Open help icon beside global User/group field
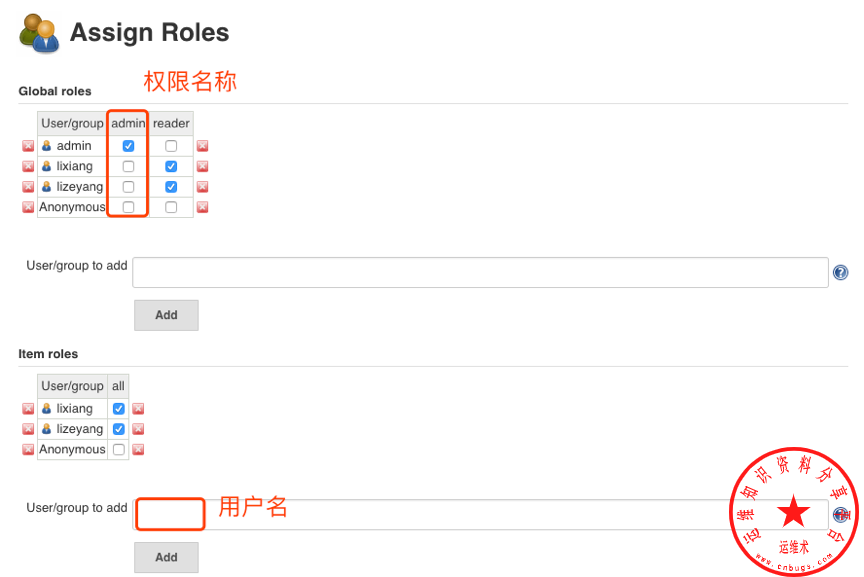The width and height of the screenshot is (864, 577). pyautogui.click(x=840, y=272)
